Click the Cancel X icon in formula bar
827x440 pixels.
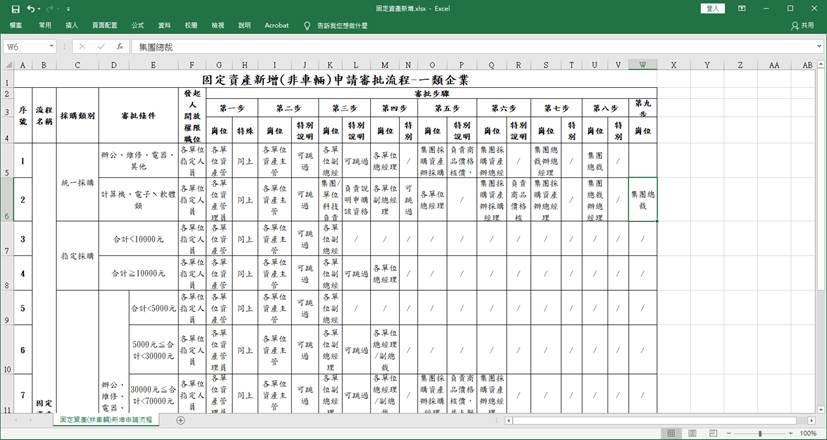(82, 47)
